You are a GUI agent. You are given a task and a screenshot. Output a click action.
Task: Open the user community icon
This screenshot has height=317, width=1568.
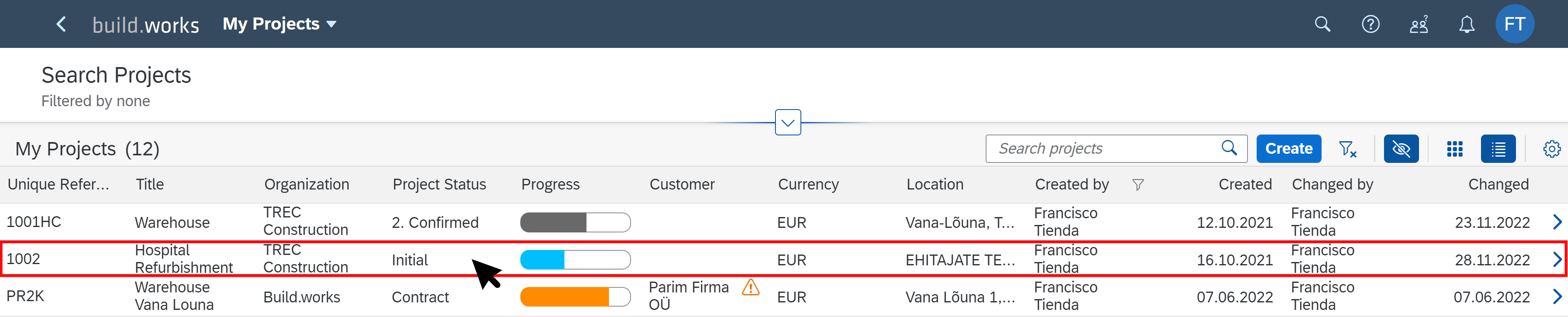click(1419, 25)
